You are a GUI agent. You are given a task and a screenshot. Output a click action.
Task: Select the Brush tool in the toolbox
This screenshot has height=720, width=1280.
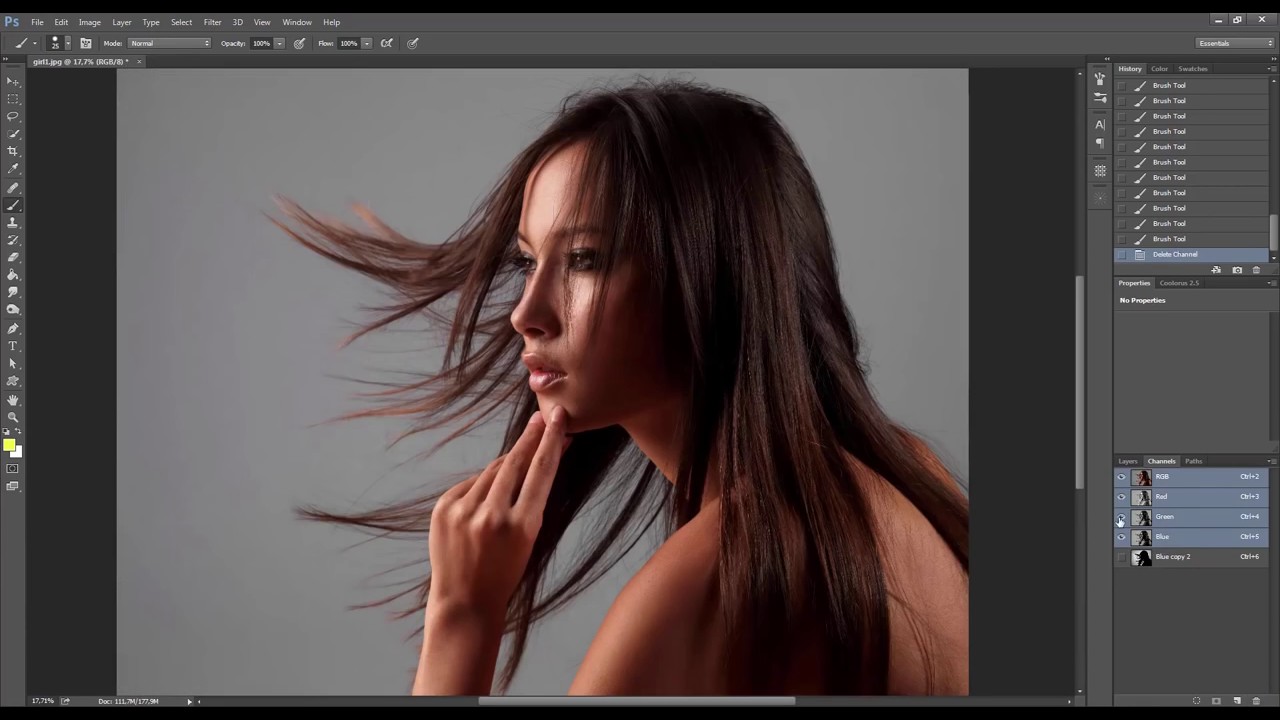(x=13, y=205)
